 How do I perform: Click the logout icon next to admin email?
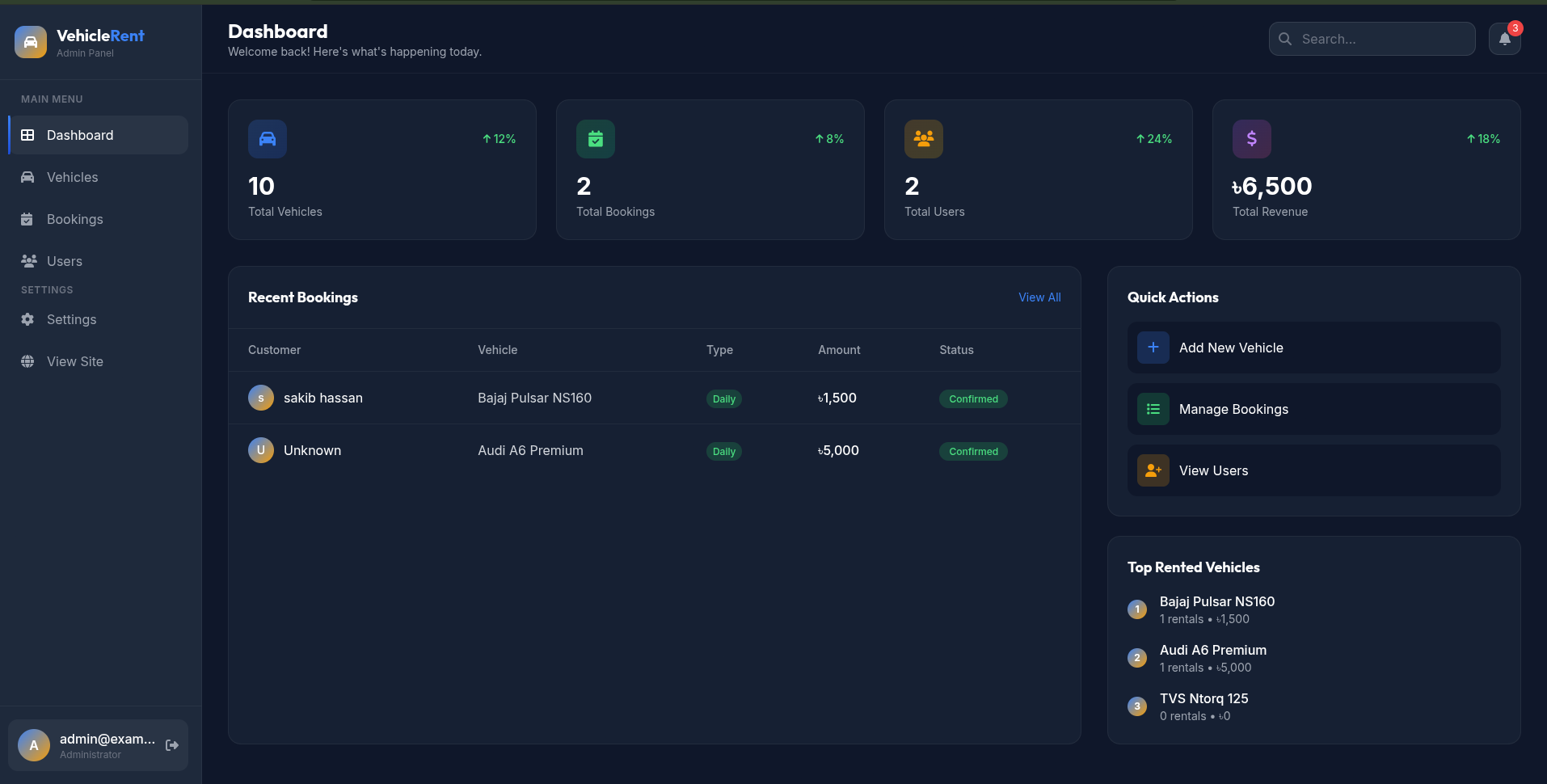(171, 744)
